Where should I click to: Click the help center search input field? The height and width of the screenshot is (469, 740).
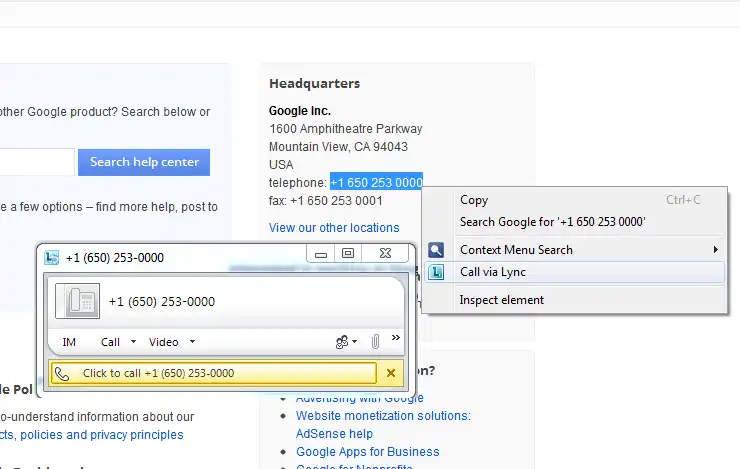pos(37,162)
